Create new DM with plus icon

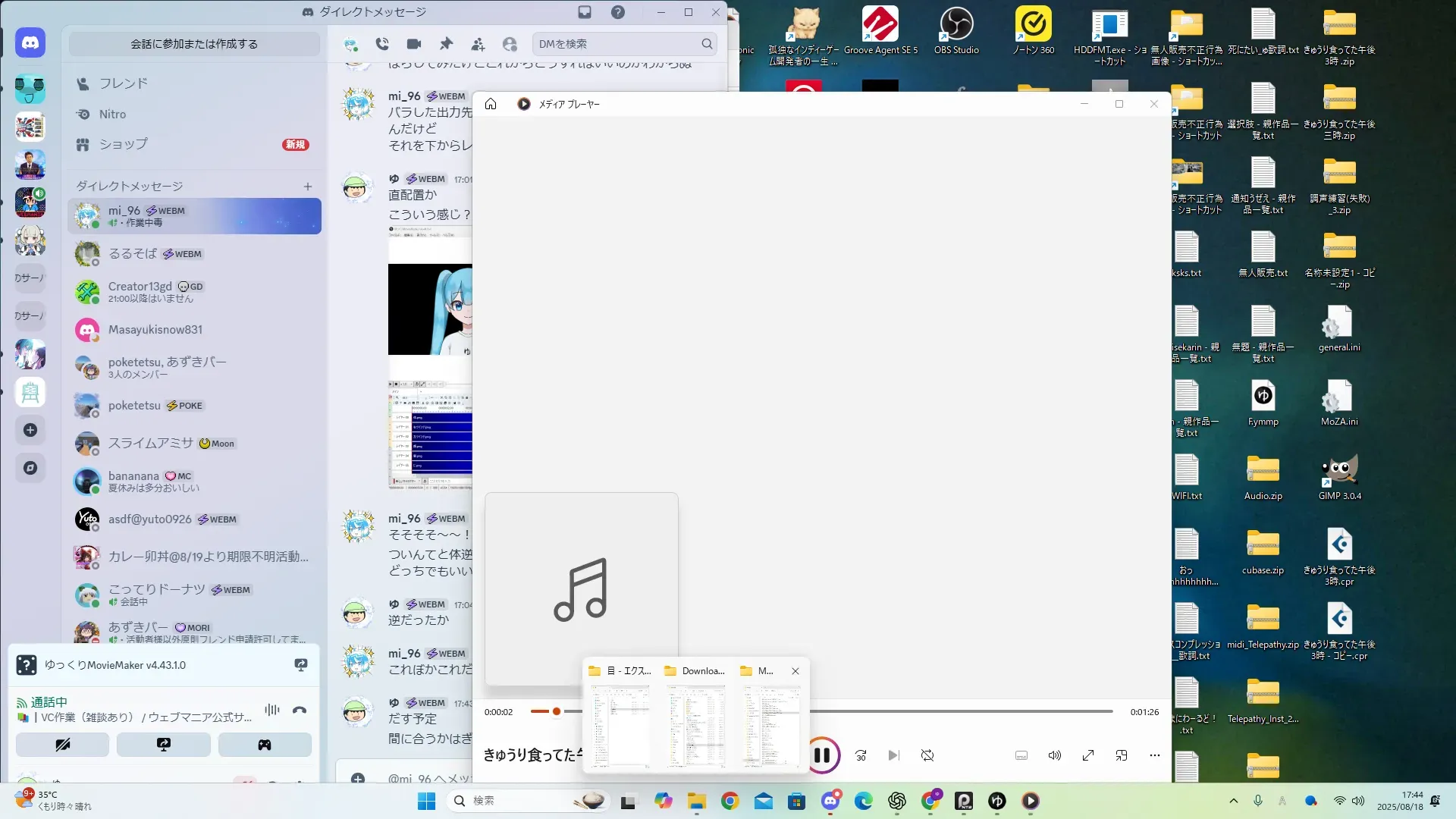click(308, 186)
